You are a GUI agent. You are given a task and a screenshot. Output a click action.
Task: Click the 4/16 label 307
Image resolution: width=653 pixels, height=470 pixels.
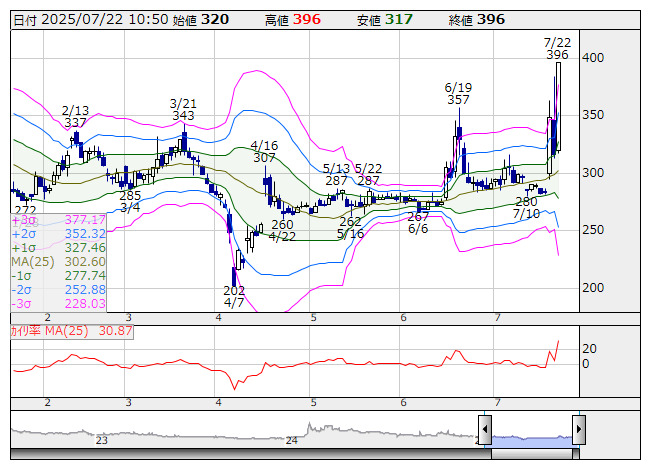264,158
